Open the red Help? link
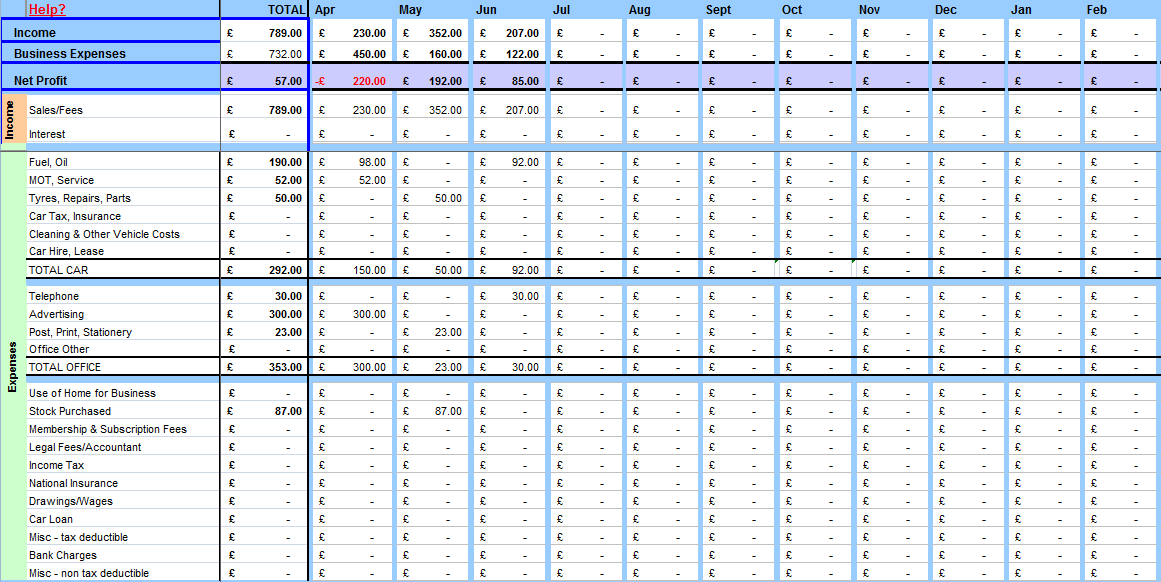1161x582 pixels. pyautogui.click(x=47, y=10)
